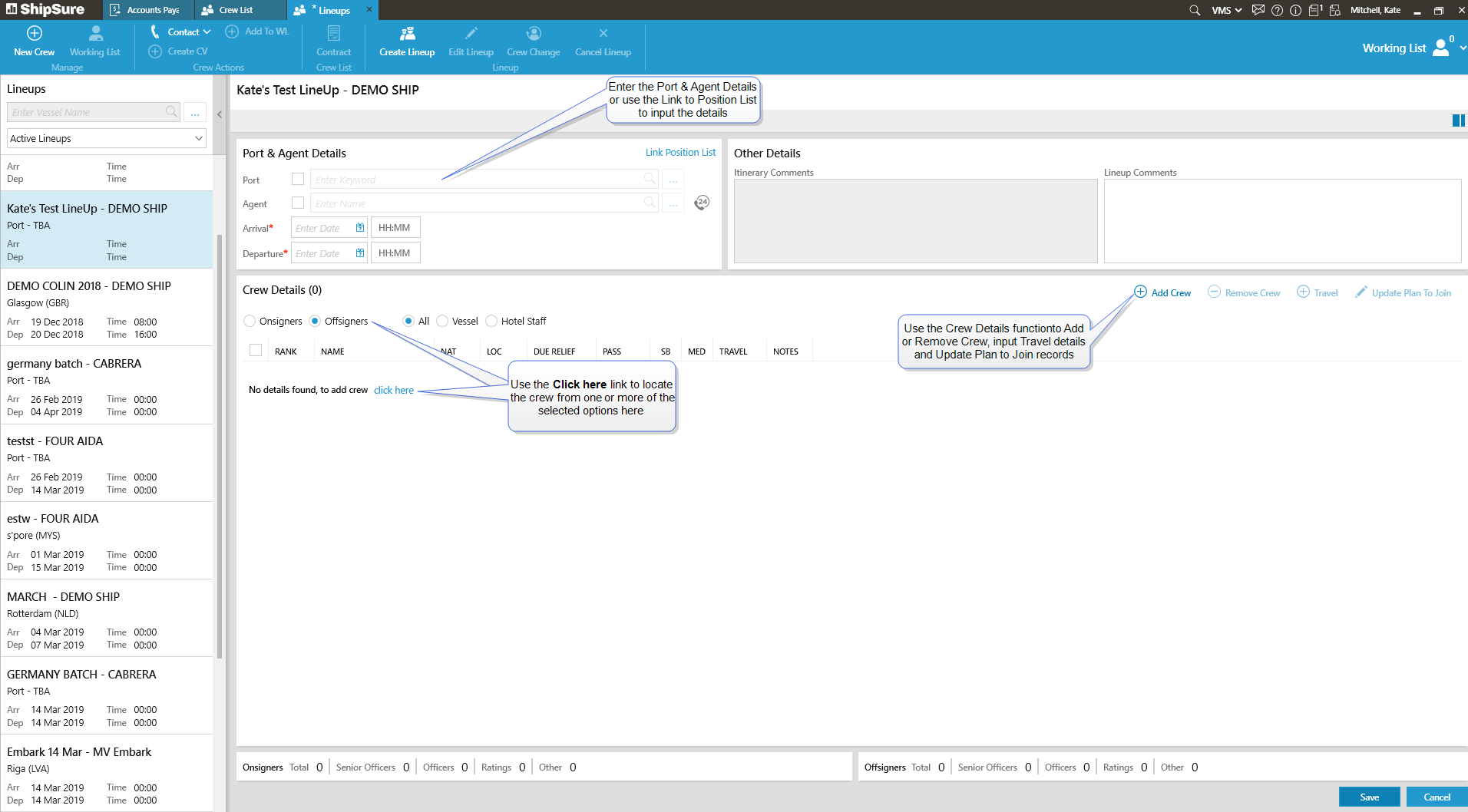Viewport: 1468px width, 812px height.
Task: Click the Add Crew plus icon
Action: [x=1140, y=292]
